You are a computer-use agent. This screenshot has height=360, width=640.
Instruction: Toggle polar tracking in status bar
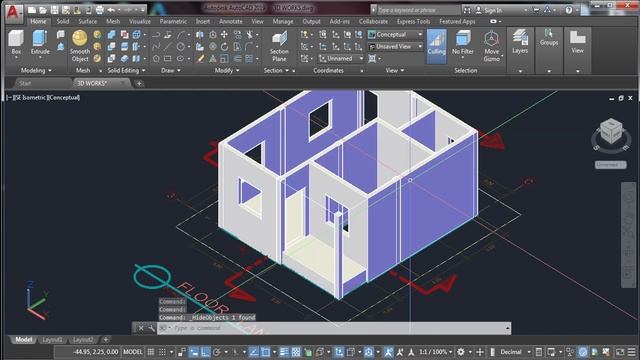(x=217, y=352)
